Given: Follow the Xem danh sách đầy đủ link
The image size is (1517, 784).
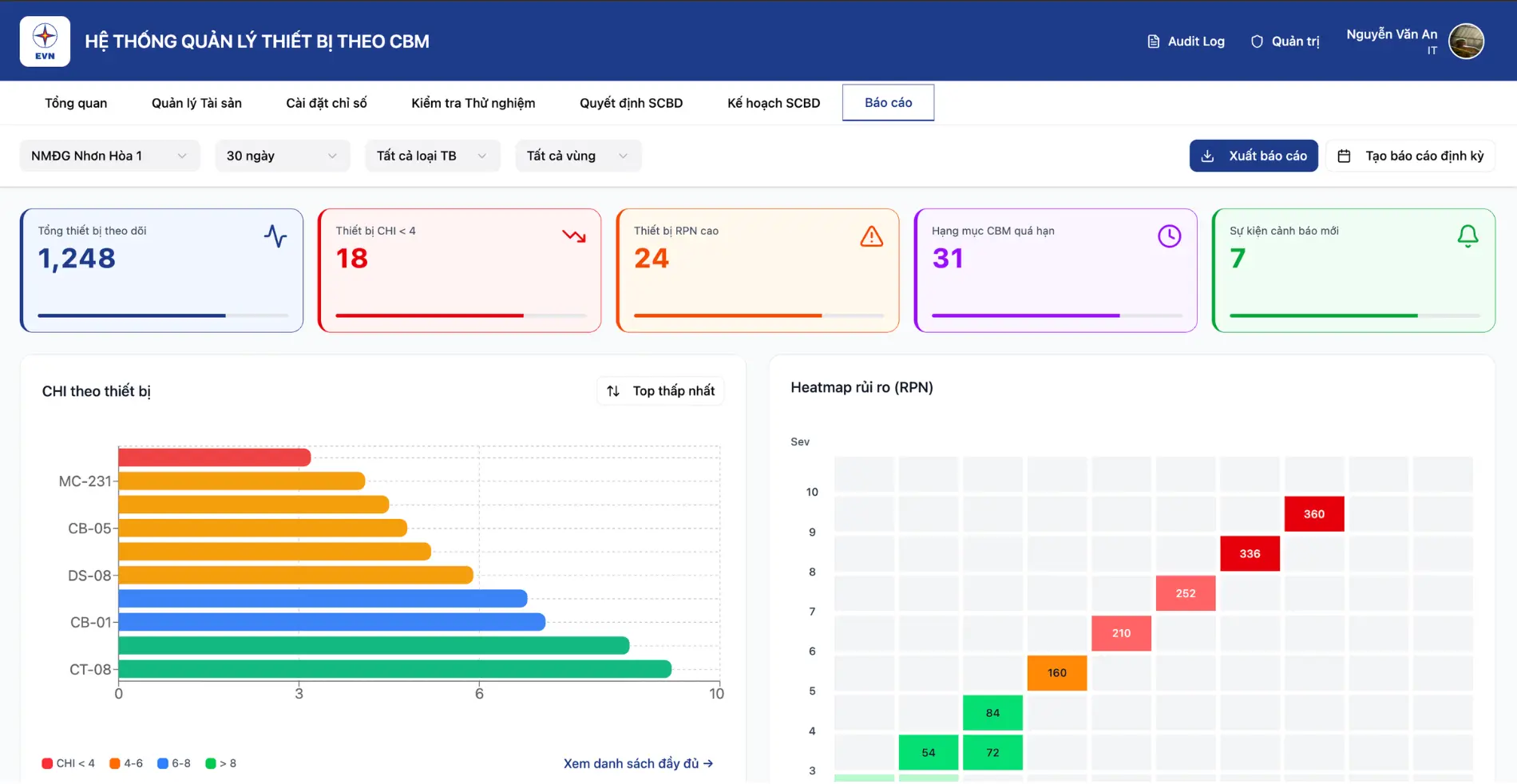Looking at the screenshot, I should 638,763.
